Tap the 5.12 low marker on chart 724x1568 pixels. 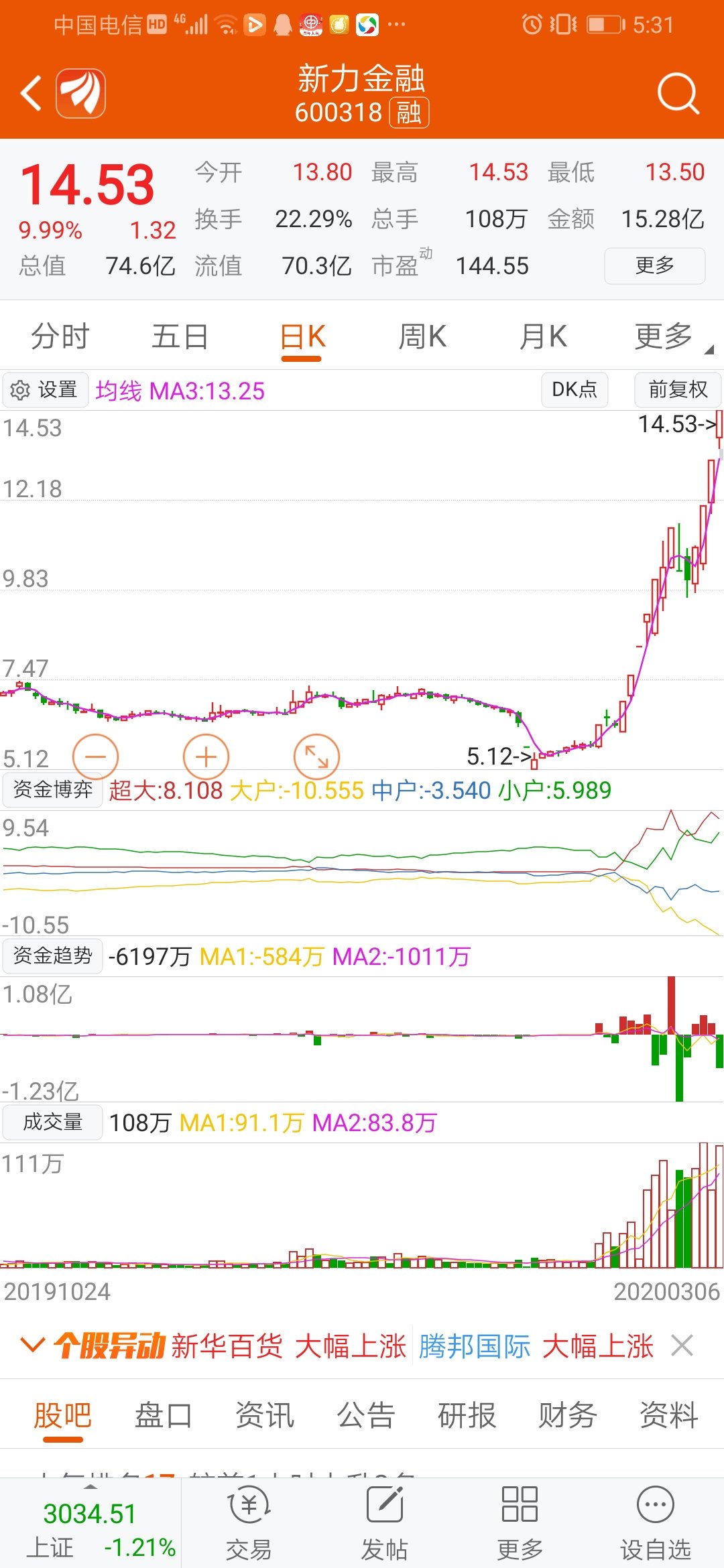499,757
